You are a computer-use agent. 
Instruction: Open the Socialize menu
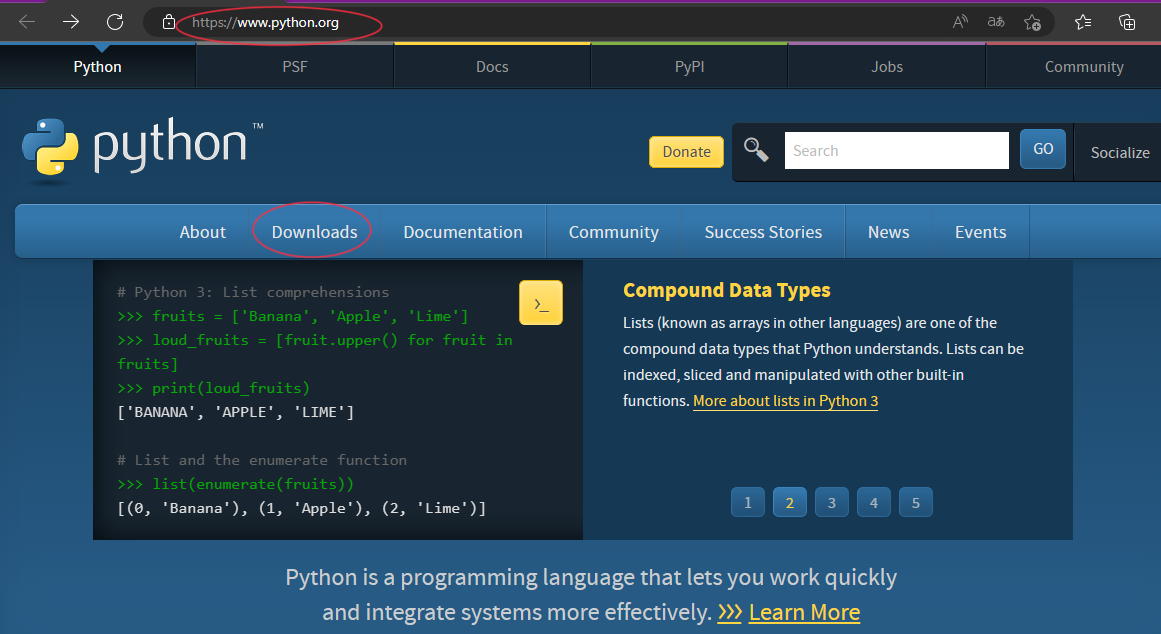[x=1120, y=153]
